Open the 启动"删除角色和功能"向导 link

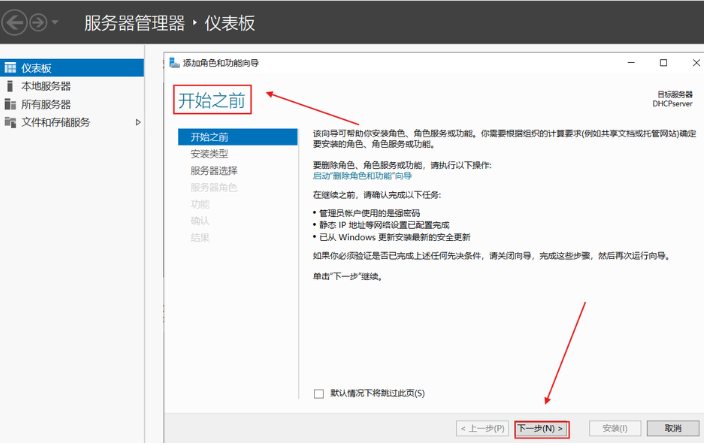click(x=362, y=175)
